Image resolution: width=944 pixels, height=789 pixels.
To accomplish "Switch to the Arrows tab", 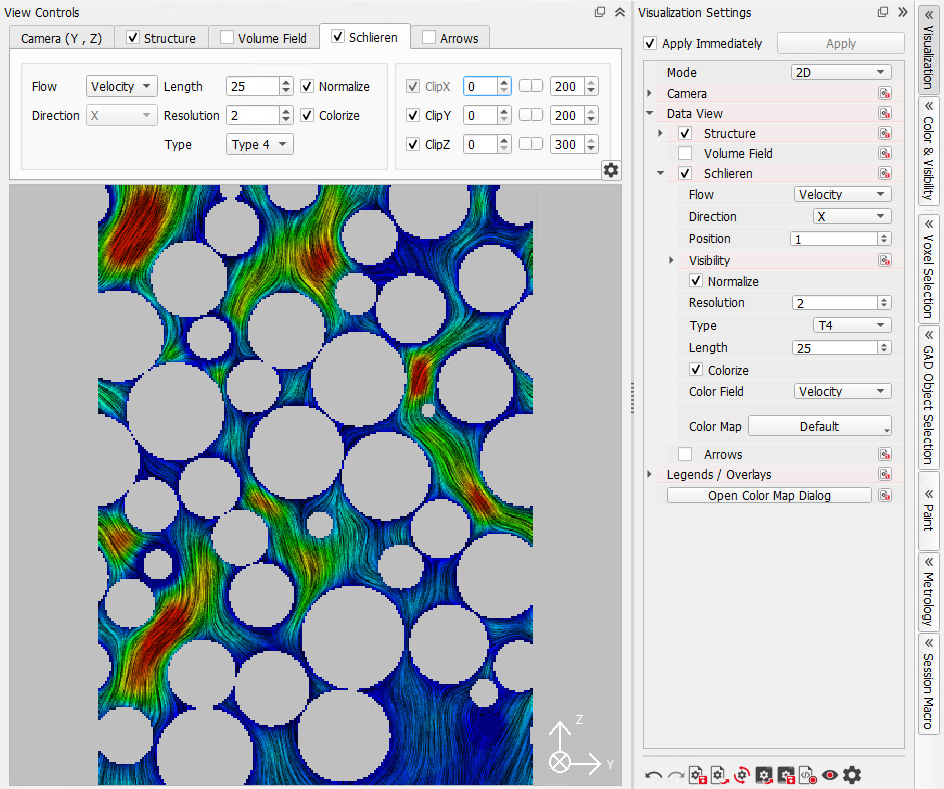I will 450,38.
